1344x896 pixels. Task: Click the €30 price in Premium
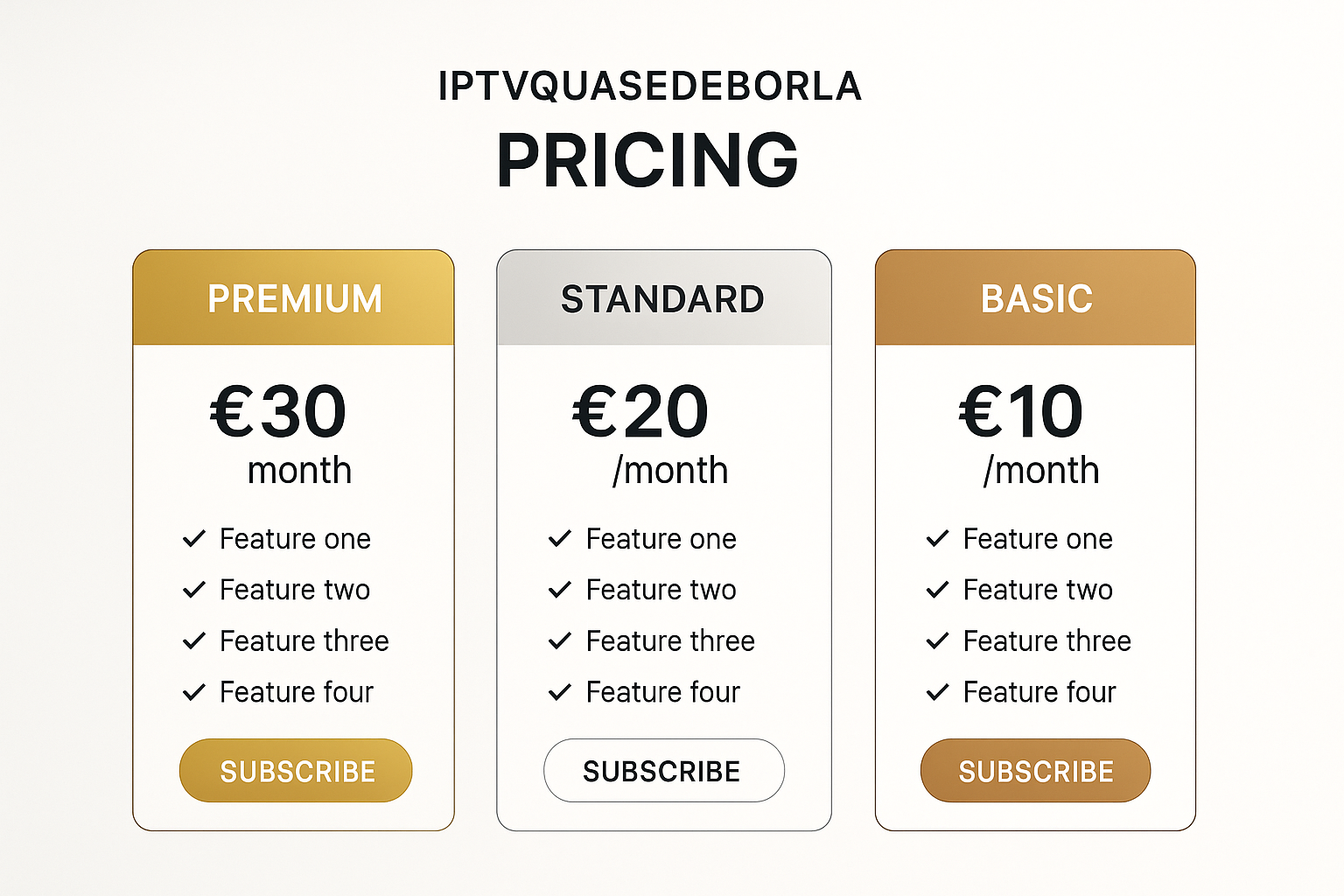pos(278,411)
